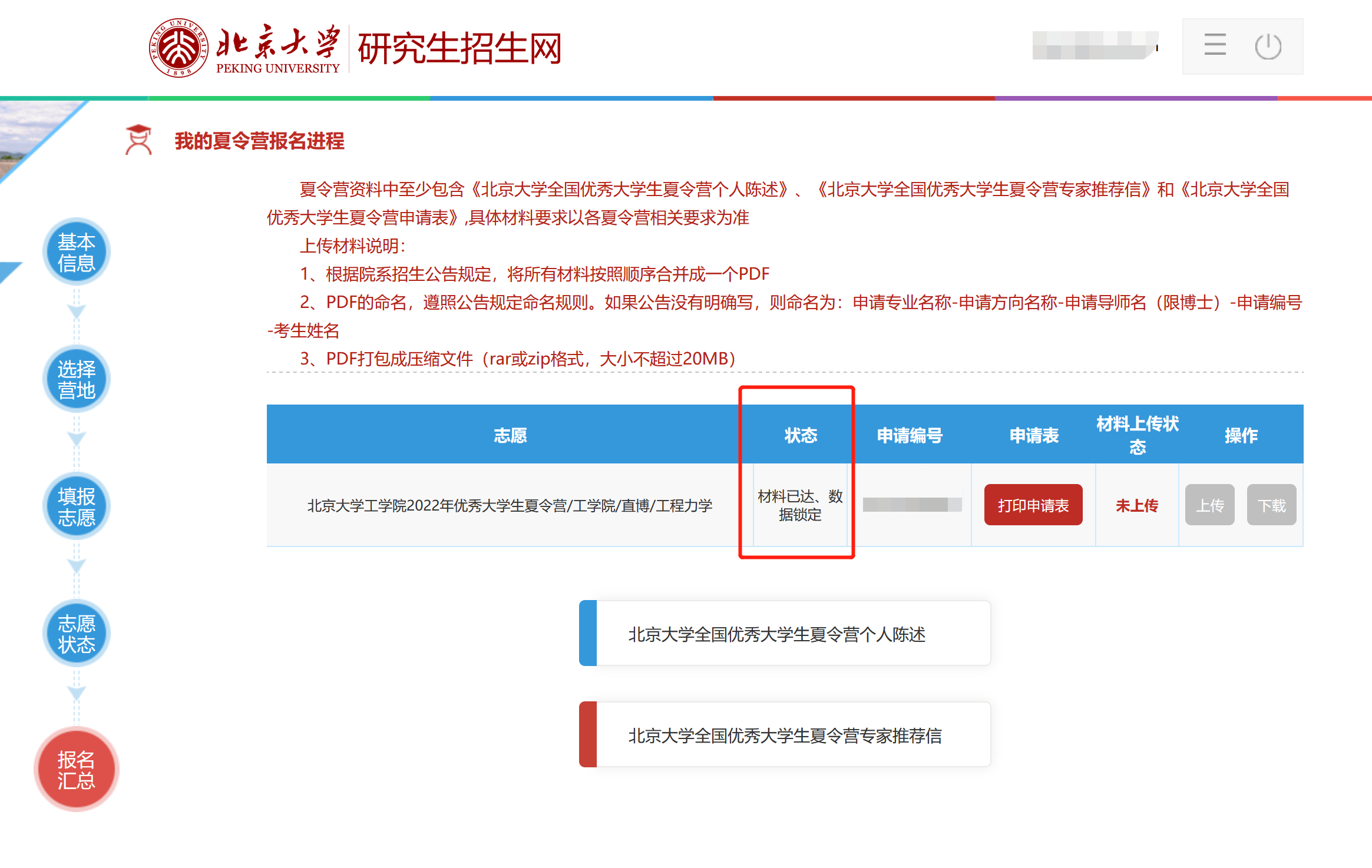The width and height of the screenshot is (1372, 868).
Task: Open the 基本信息 step circle
Action: (77, 252)
